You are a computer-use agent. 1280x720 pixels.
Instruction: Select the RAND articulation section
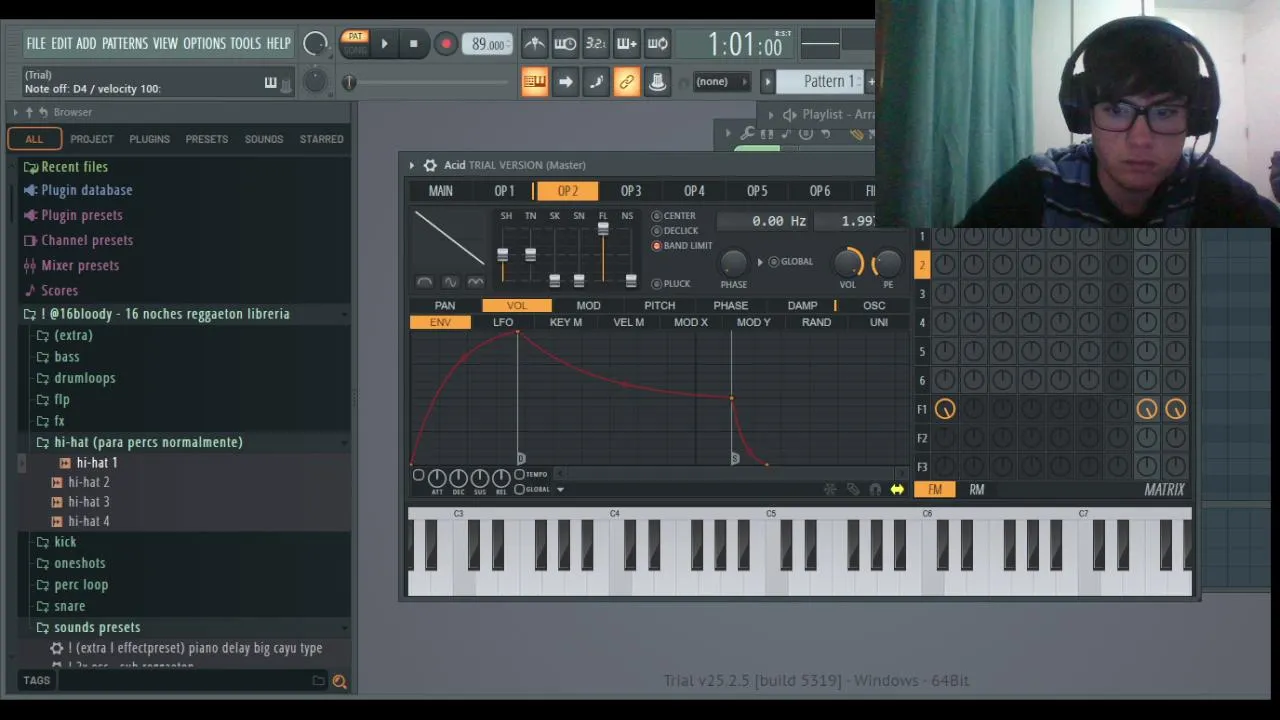[816, 323]
